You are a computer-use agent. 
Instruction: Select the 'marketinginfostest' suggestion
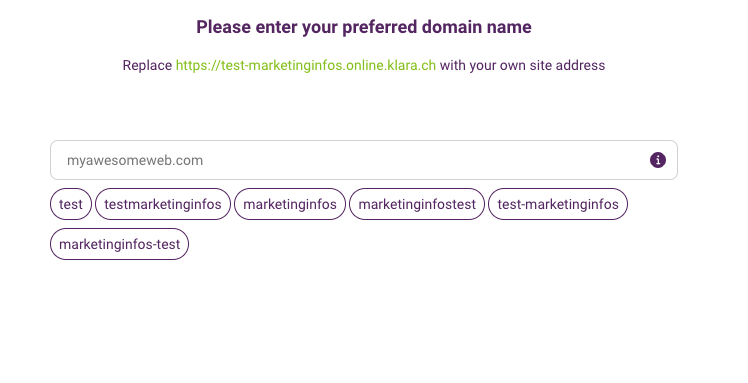pos(417,204)
